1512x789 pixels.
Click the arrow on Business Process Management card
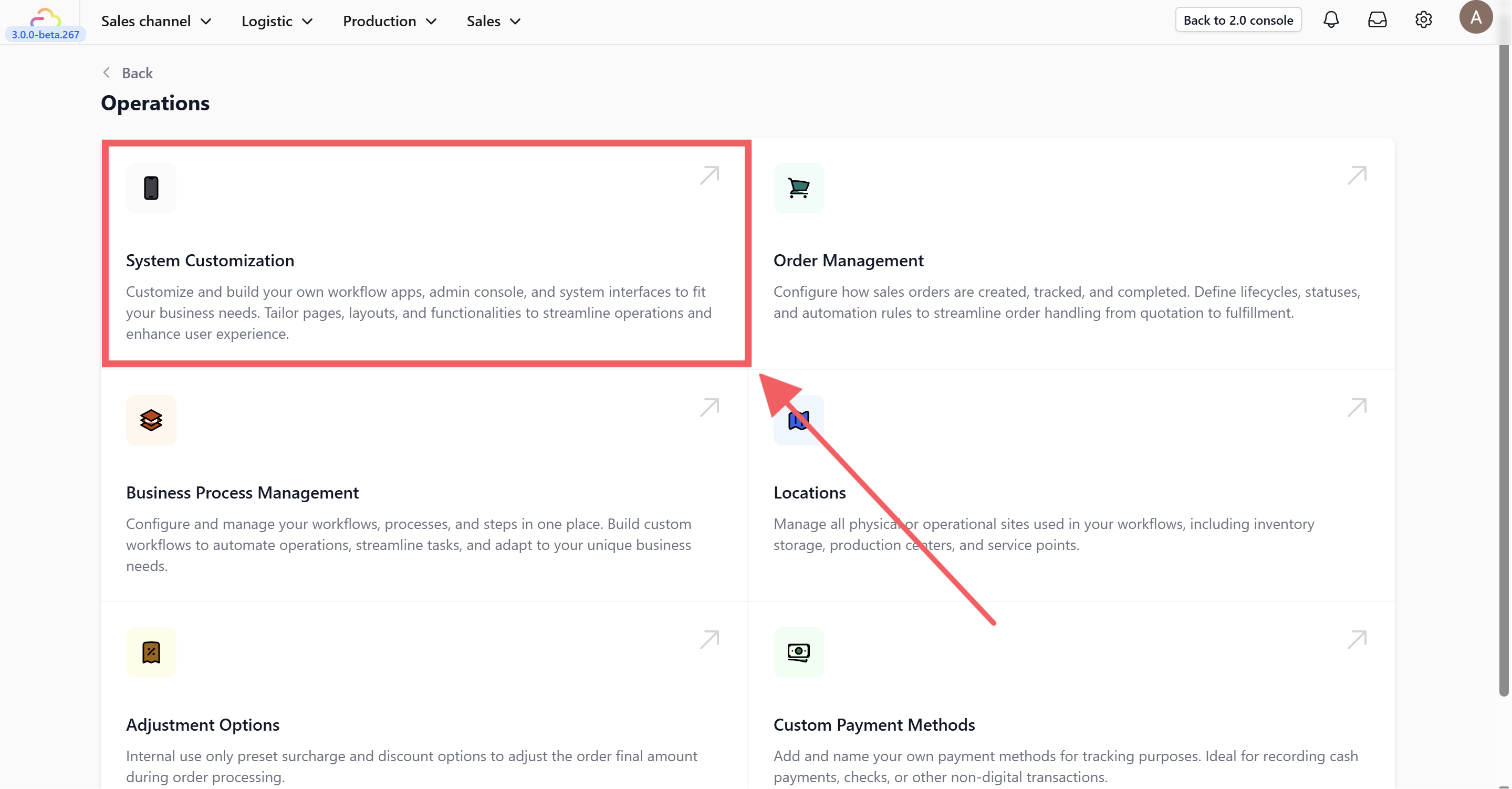tap(709, 408)
